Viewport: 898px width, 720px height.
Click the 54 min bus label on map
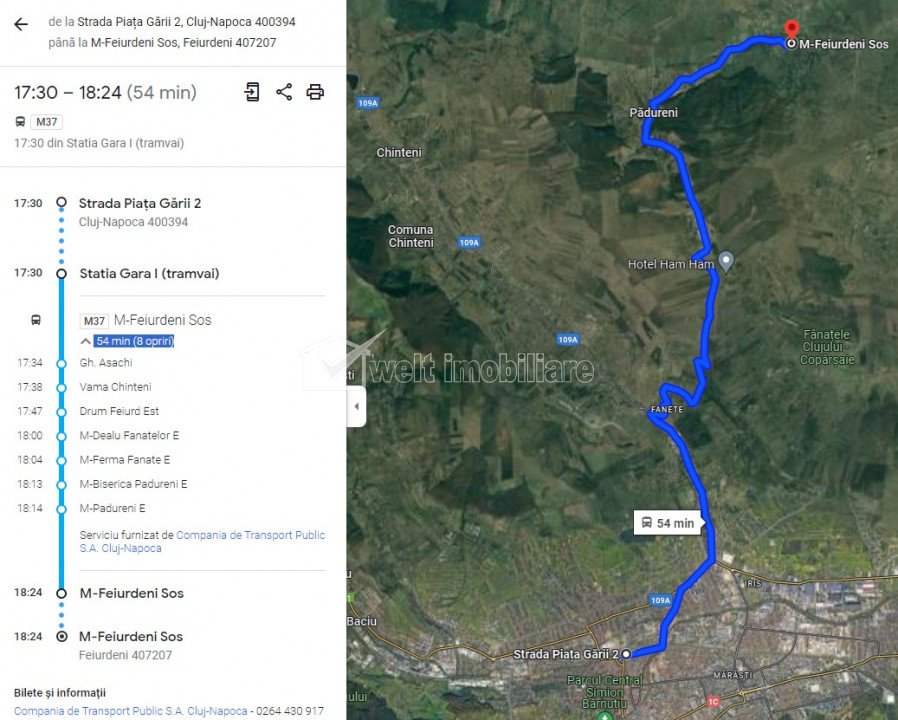pyautogui.click(x=668, y=523)
